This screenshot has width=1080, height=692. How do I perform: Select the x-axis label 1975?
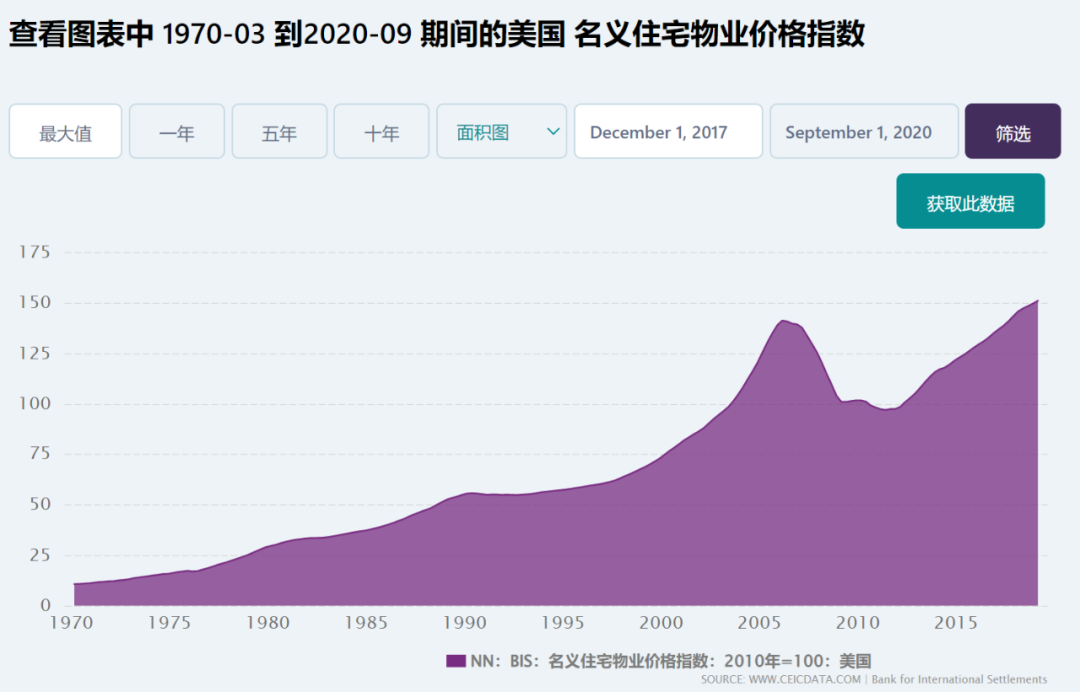tap(169, 623)
